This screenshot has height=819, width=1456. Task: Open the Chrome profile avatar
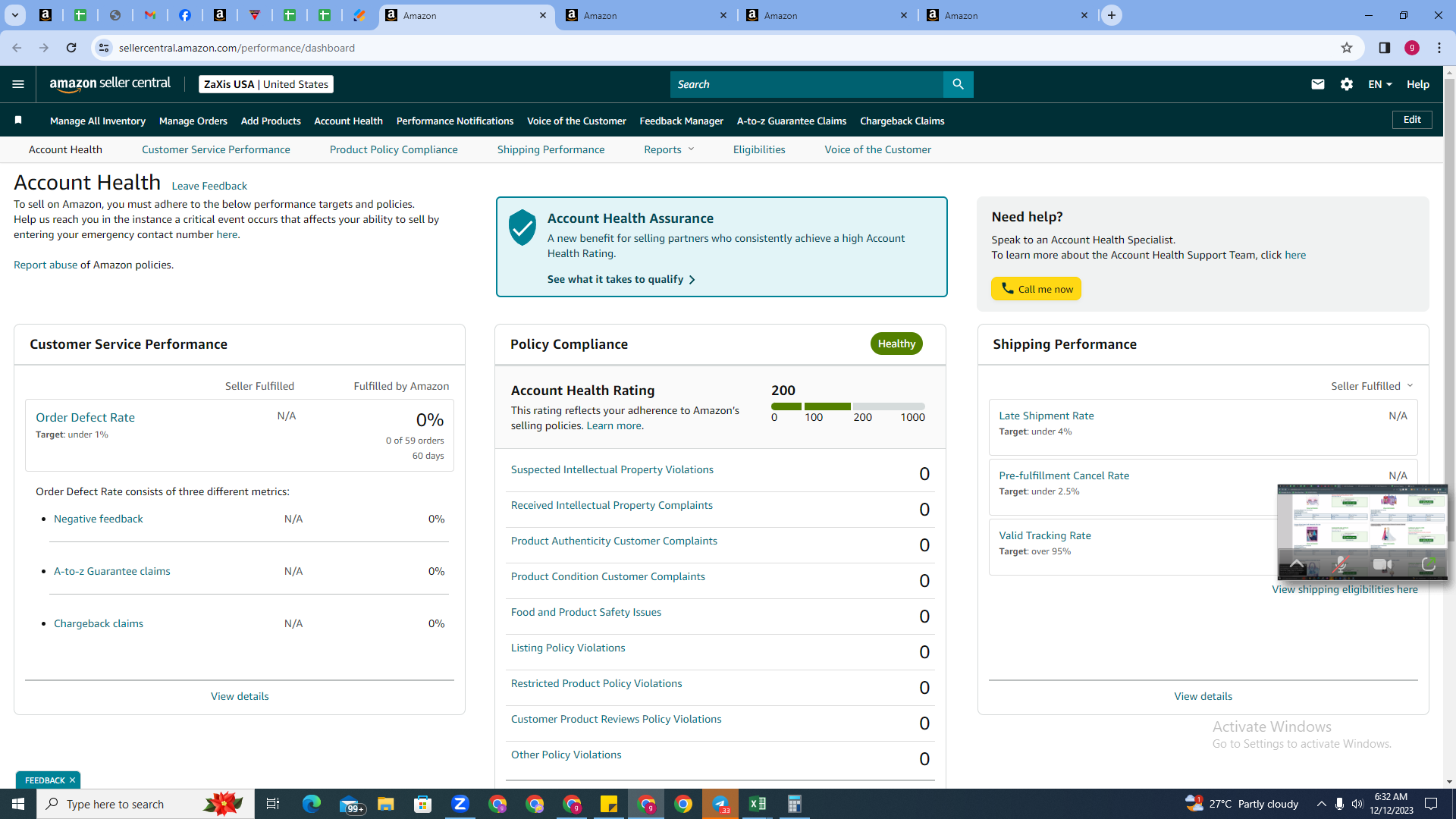(x=1412, y=48)
